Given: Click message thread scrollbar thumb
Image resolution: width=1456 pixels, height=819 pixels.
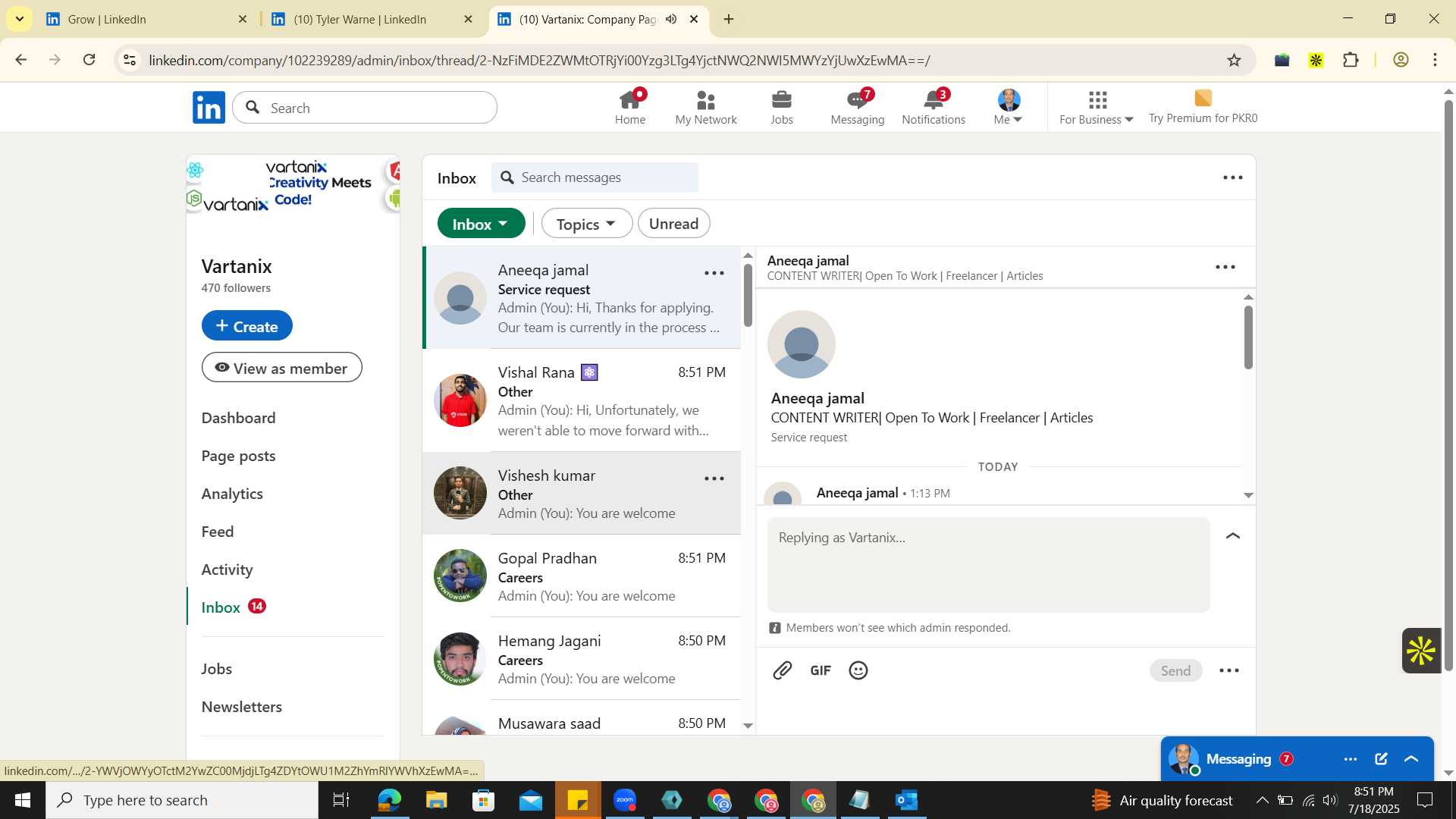Looking at the screenshot, I should 1248,337.
